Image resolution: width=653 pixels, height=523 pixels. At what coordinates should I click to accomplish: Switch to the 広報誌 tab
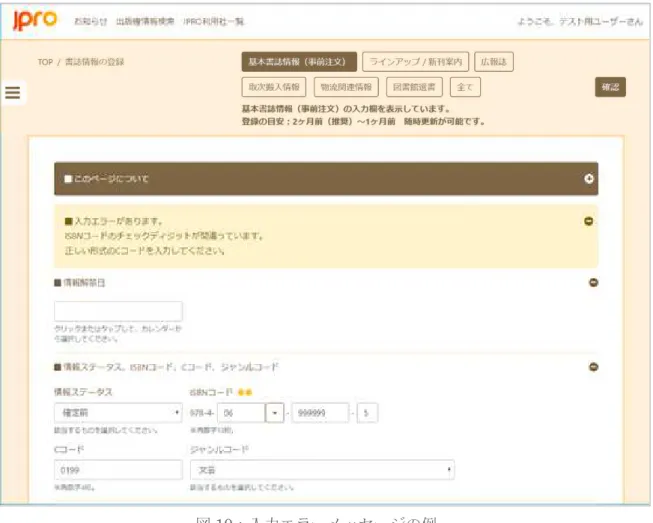[493, 62]
